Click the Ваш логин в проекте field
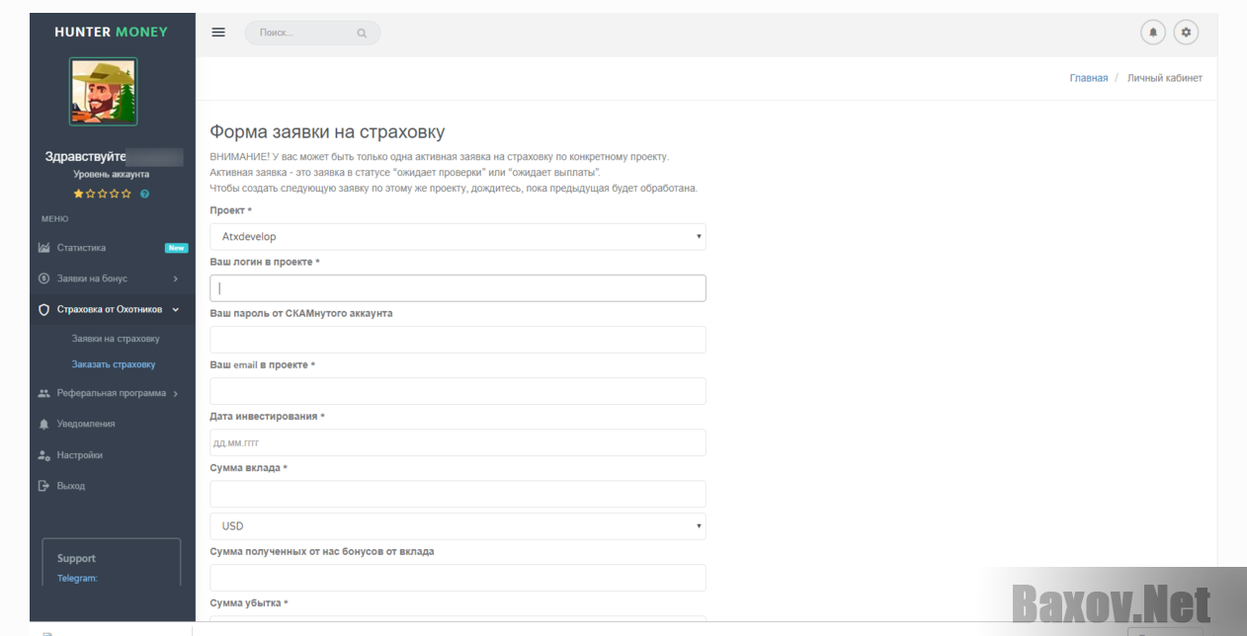1247x636 pixels. click(x=458, y=288)
